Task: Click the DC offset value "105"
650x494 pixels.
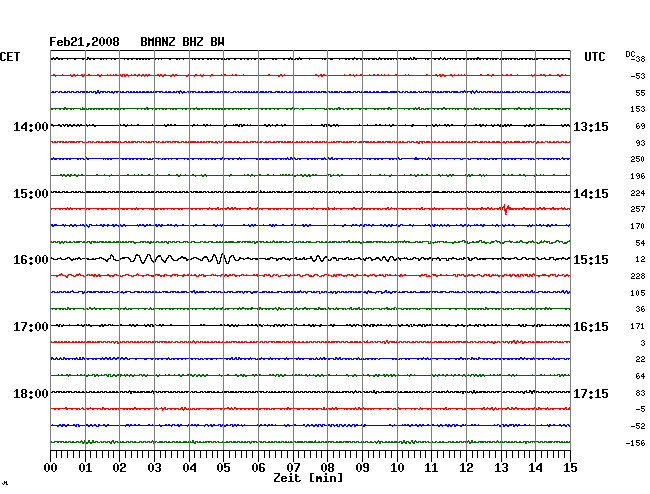Action: click(x=638, y=293)
